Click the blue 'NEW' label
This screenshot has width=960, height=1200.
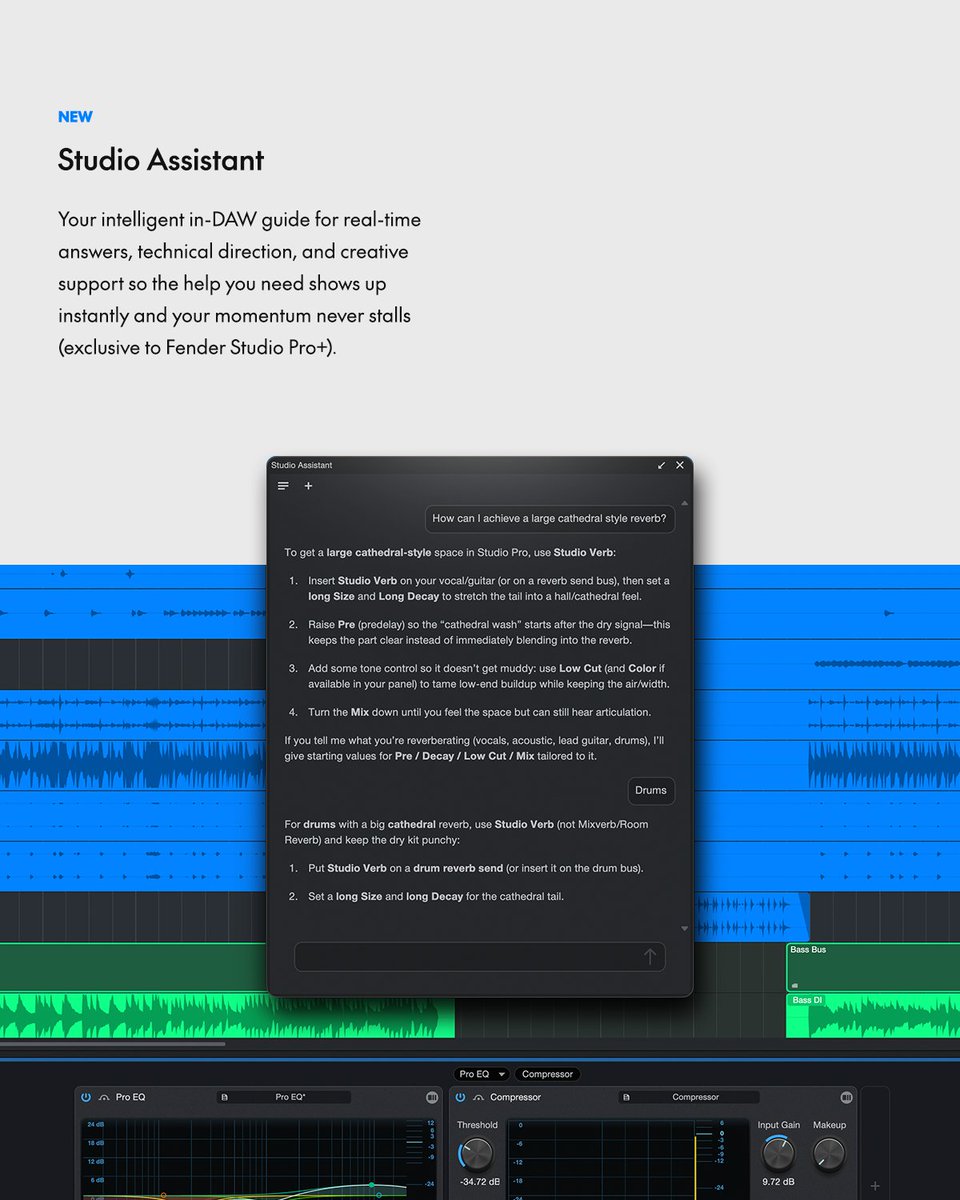coord(75,117)
